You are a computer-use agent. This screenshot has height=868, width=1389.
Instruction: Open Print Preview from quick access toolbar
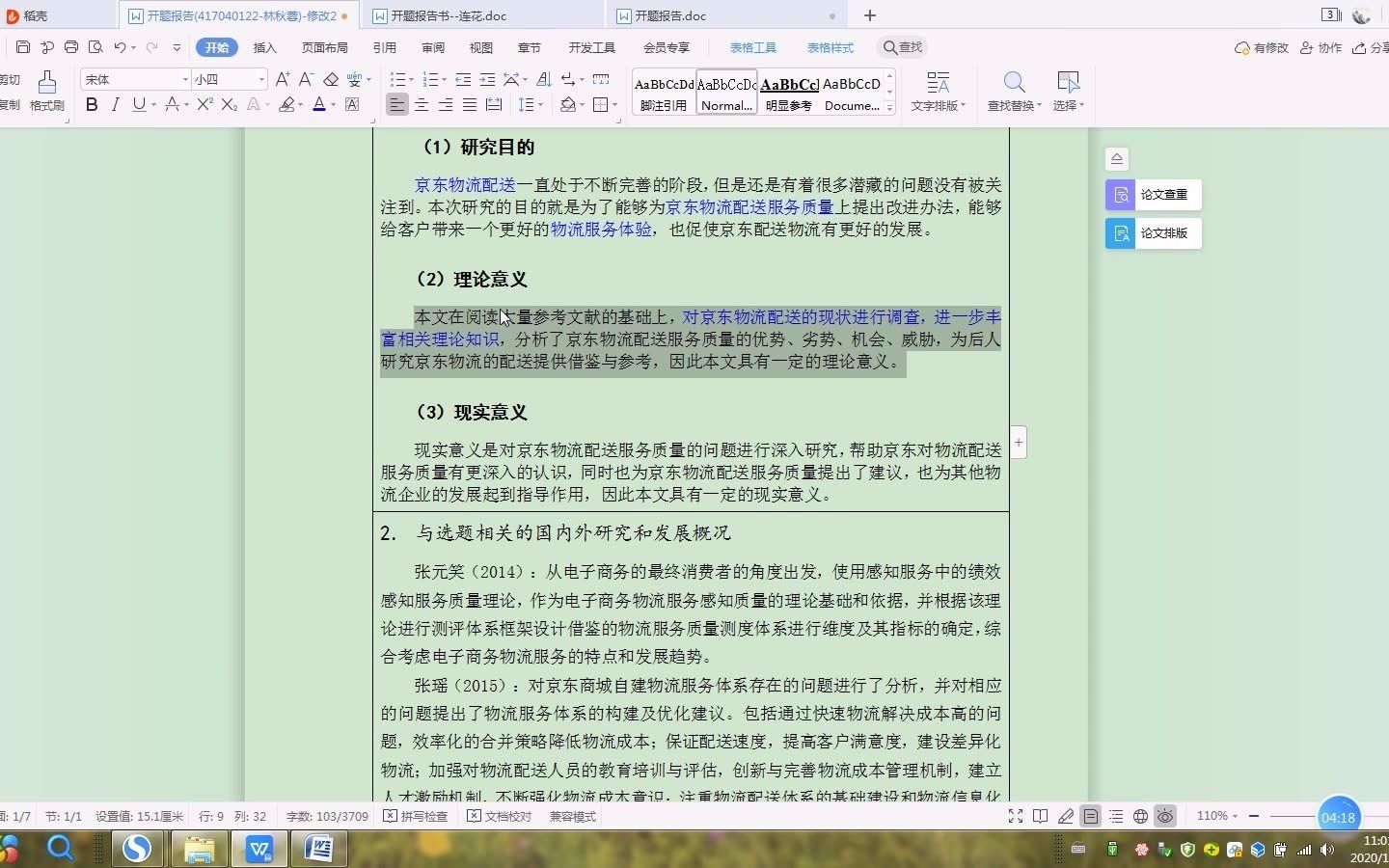[x=95, y=47]
